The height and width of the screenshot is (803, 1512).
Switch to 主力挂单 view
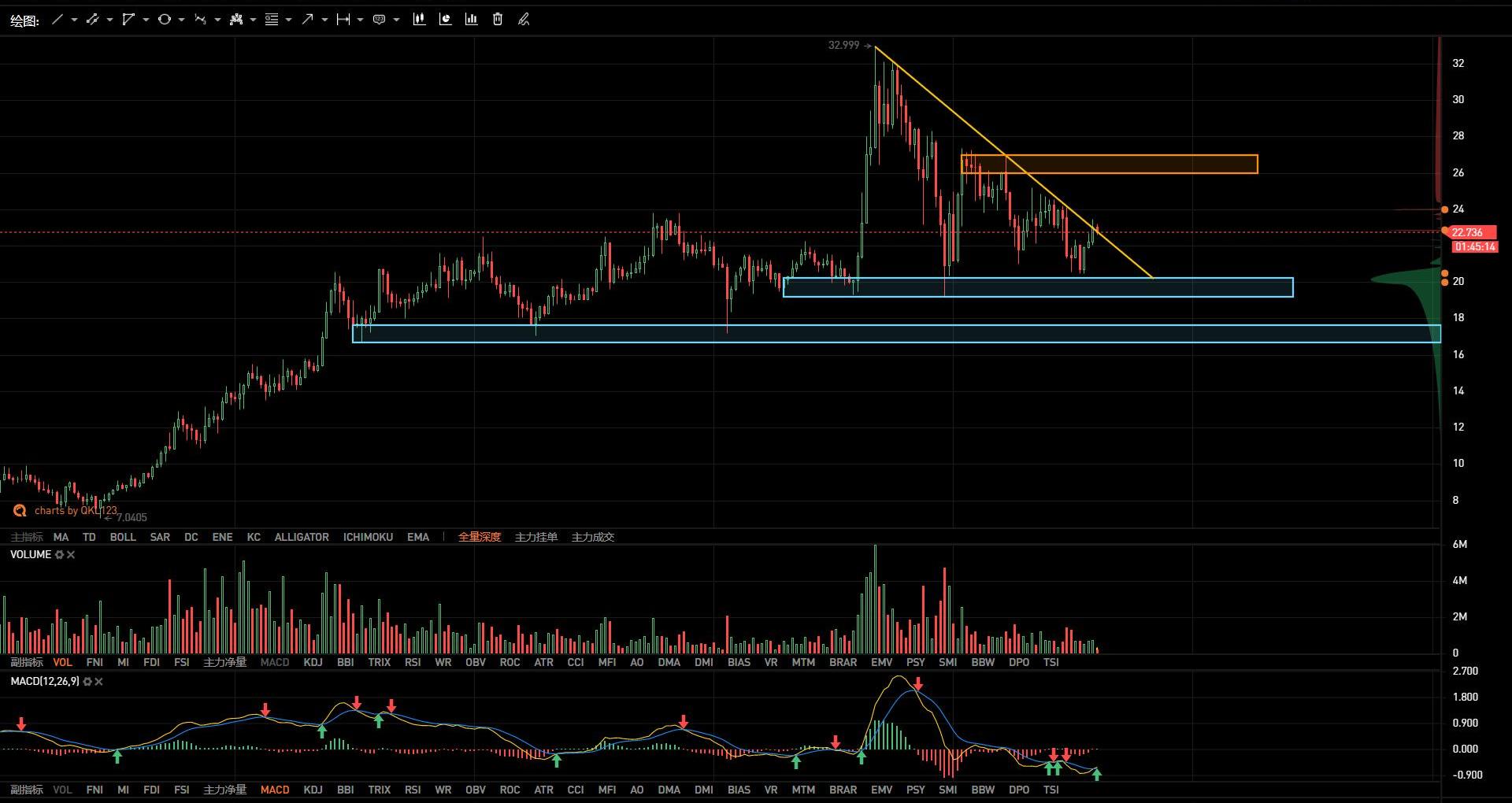pyautogui.click(x=535, y=537)
